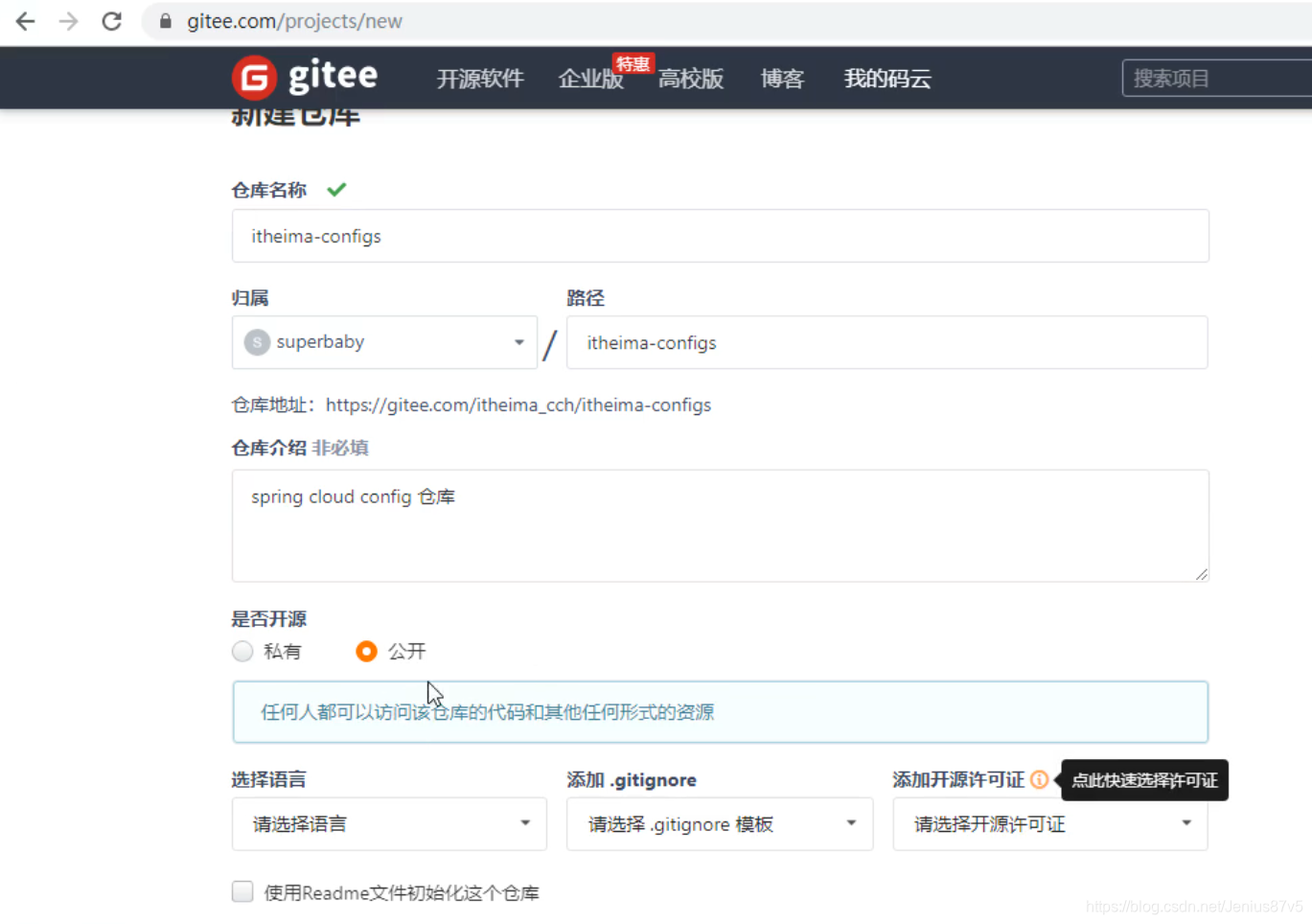Image resolution: width=1312 pixels, height=924 pixels.
Task: Open the 请选择开源许可证 dropdown
Action: (1050, 824)
